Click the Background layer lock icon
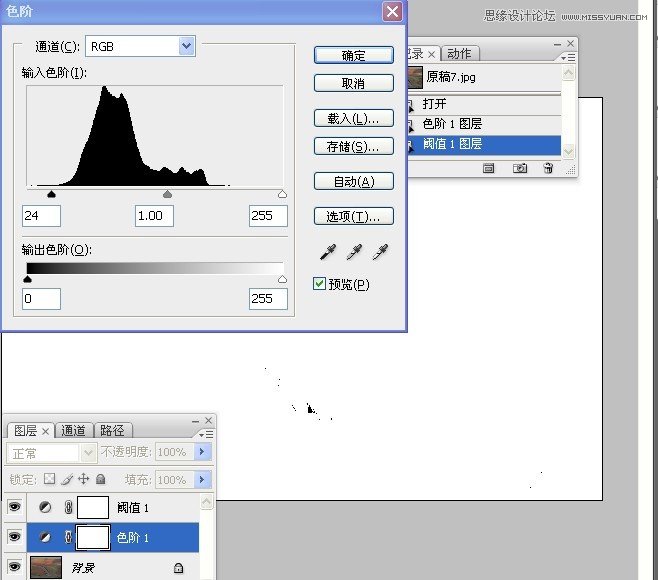Viewport: 658px width, 580px height. [x=178, y=568]
